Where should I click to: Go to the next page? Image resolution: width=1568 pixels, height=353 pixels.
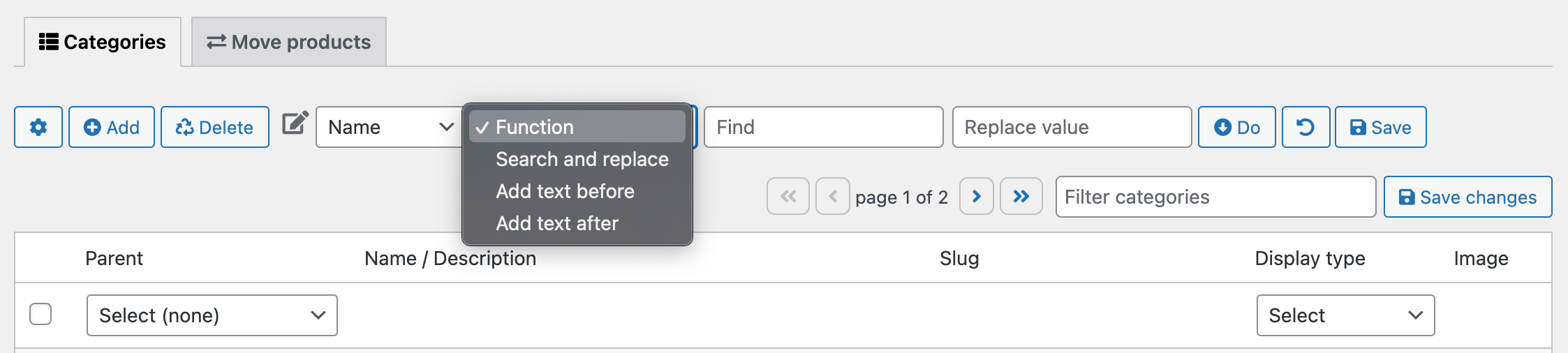pyautogui.click(x=976, y=197)
